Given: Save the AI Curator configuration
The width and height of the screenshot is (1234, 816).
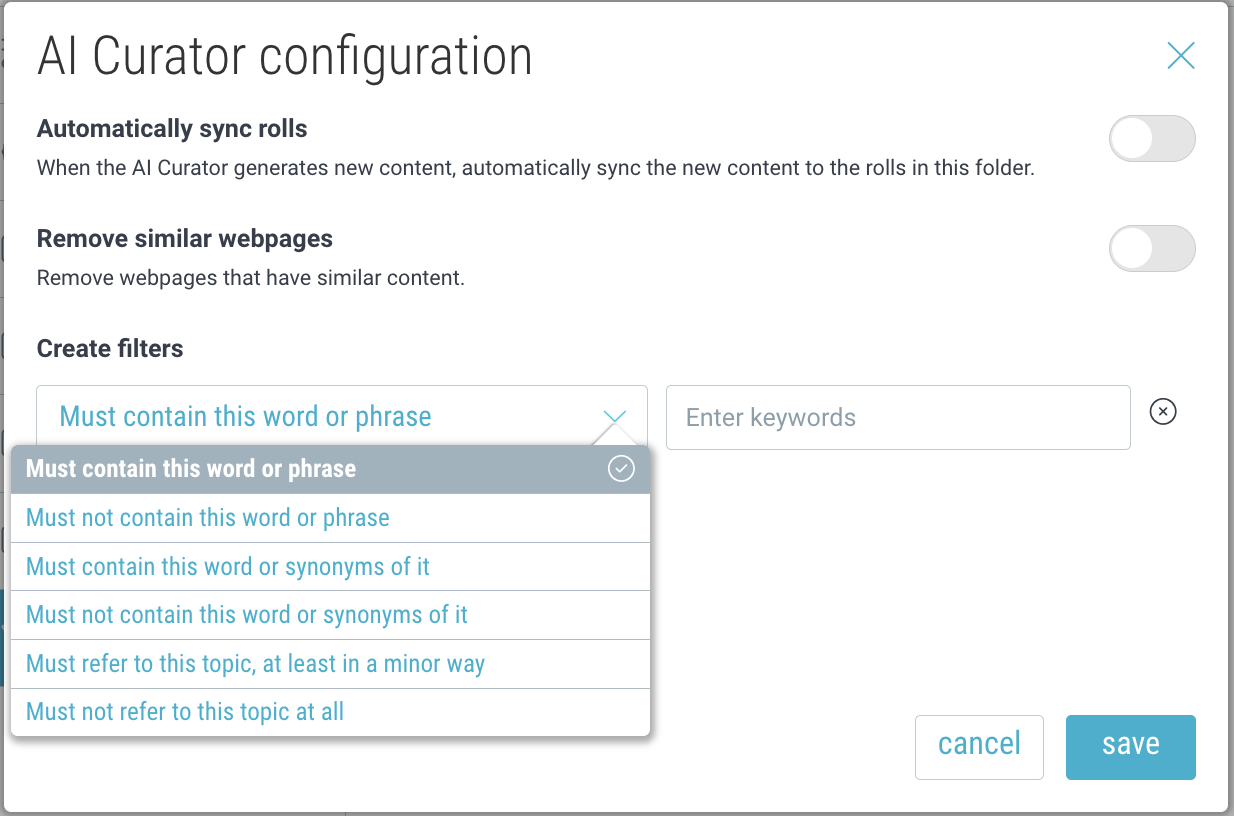Looking at the screenshot, I should point(1130,746).
